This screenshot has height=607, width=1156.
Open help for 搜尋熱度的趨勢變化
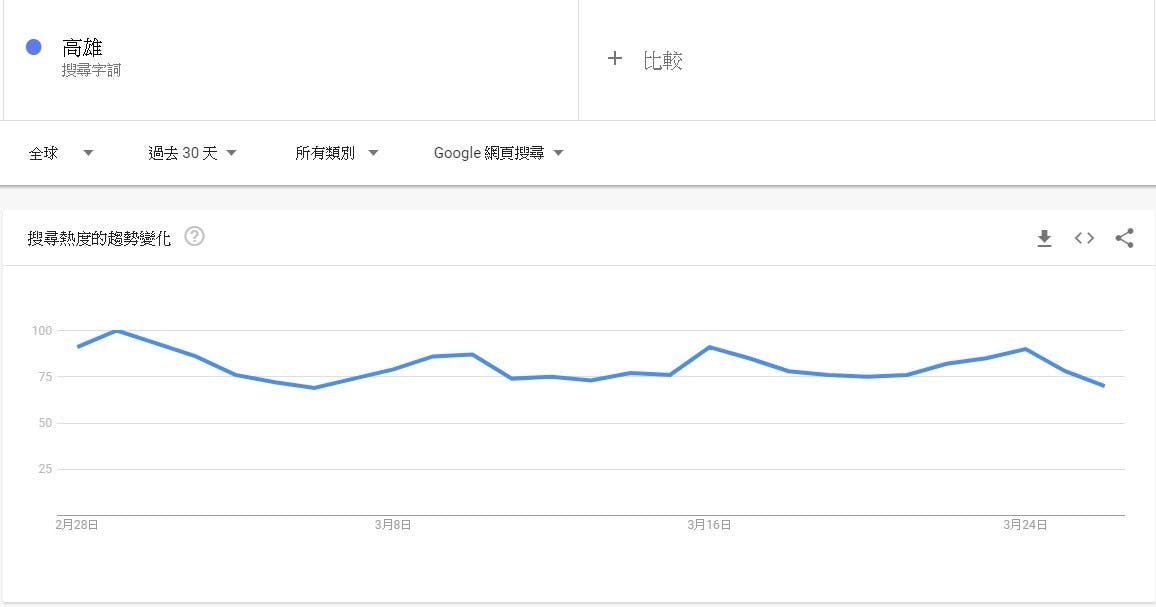(195, 237)
